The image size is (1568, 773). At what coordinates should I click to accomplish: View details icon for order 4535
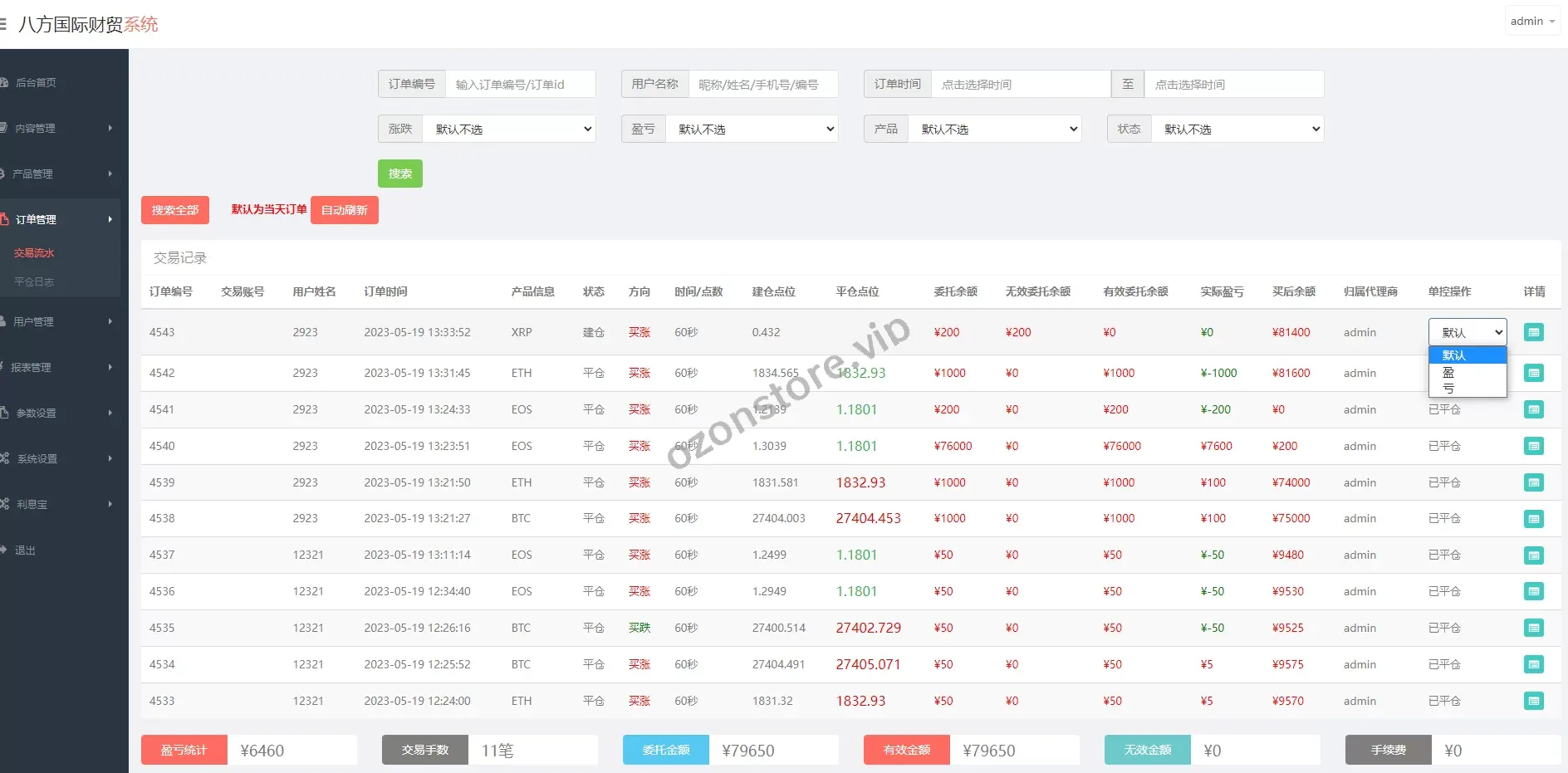coord(1533,628)
